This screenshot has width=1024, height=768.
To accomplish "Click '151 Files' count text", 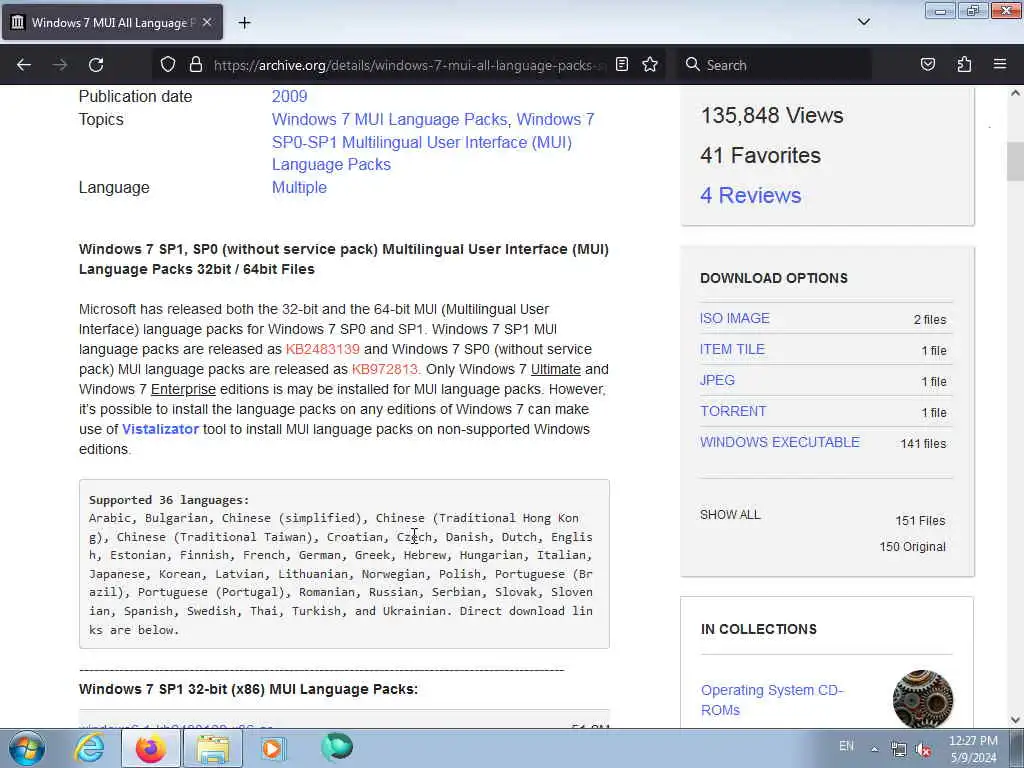I will click(920, 520).
